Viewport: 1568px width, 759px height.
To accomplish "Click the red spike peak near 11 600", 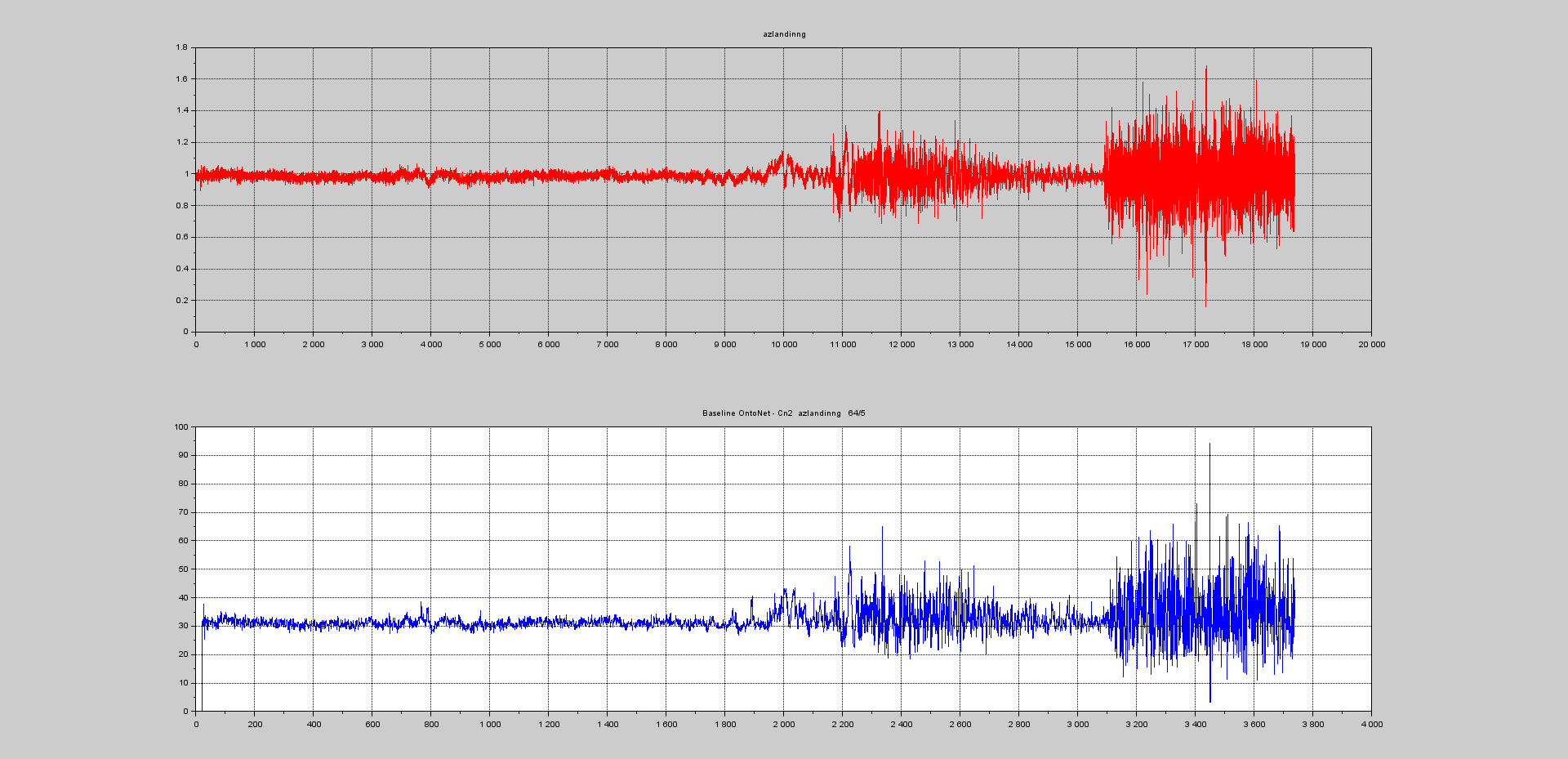I will click(879, 113).
